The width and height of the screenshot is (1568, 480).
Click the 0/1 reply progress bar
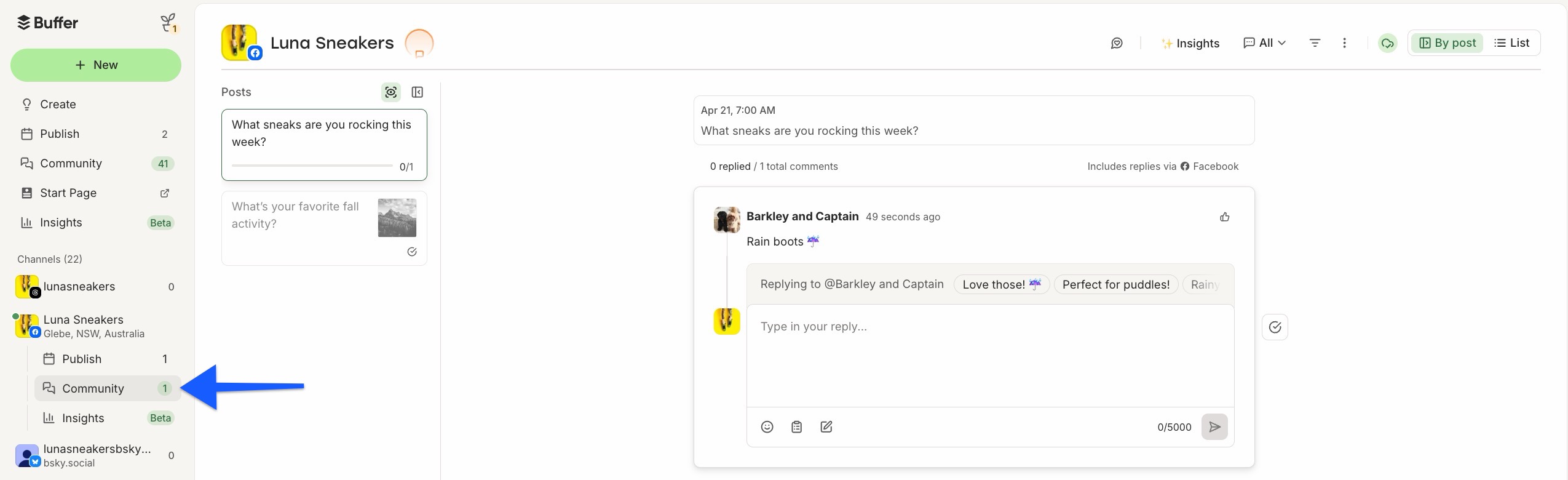(x=312, y=166)
